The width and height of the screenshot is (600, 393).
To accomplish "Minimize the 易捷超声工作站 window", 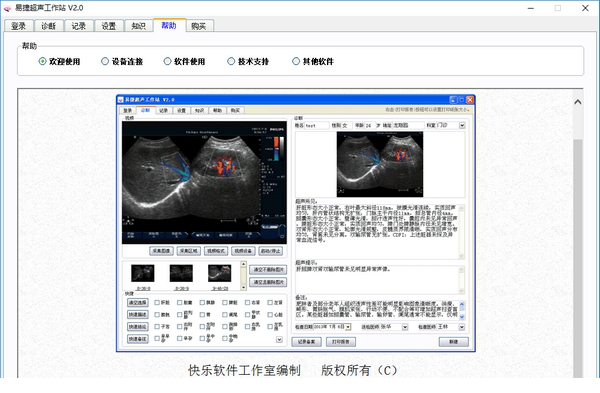I will point(531,8).
